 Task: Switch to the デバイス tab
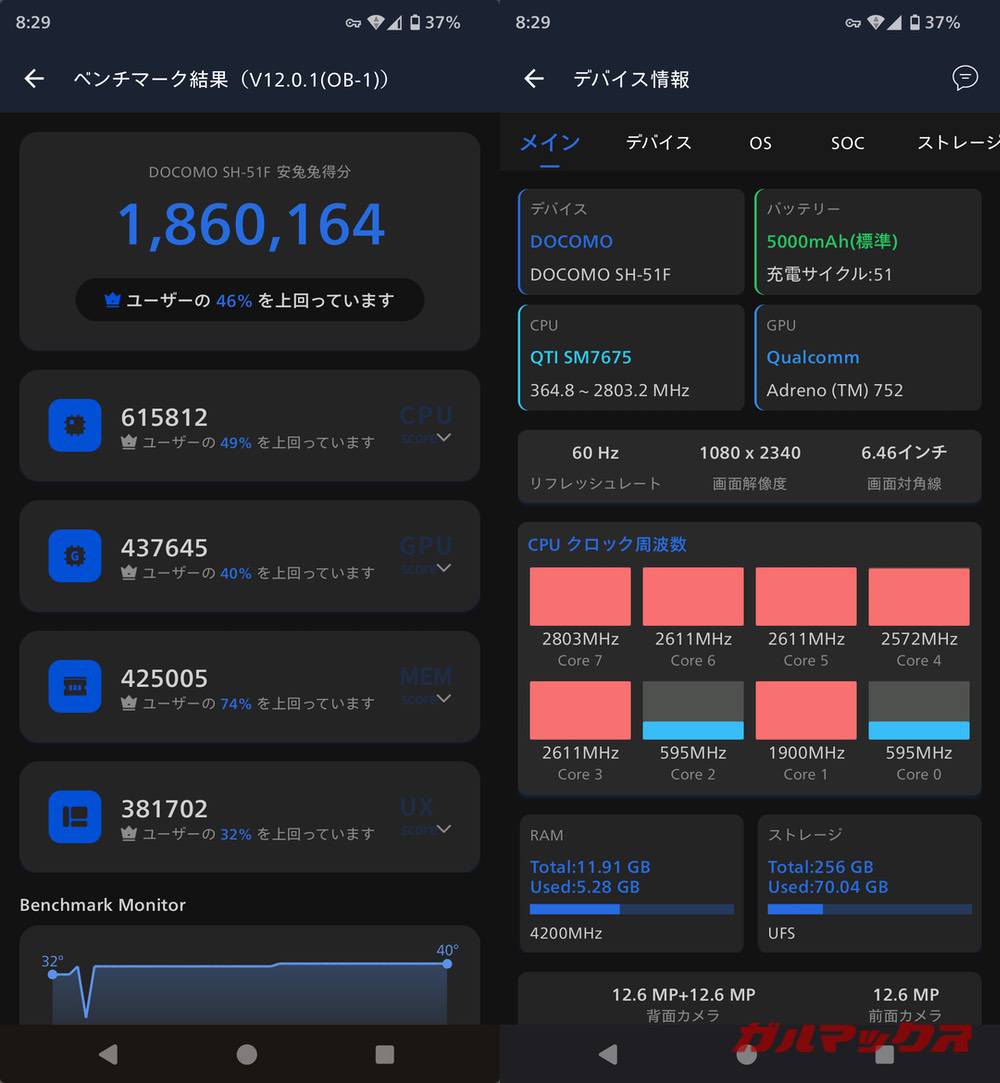tap(658, 142)
